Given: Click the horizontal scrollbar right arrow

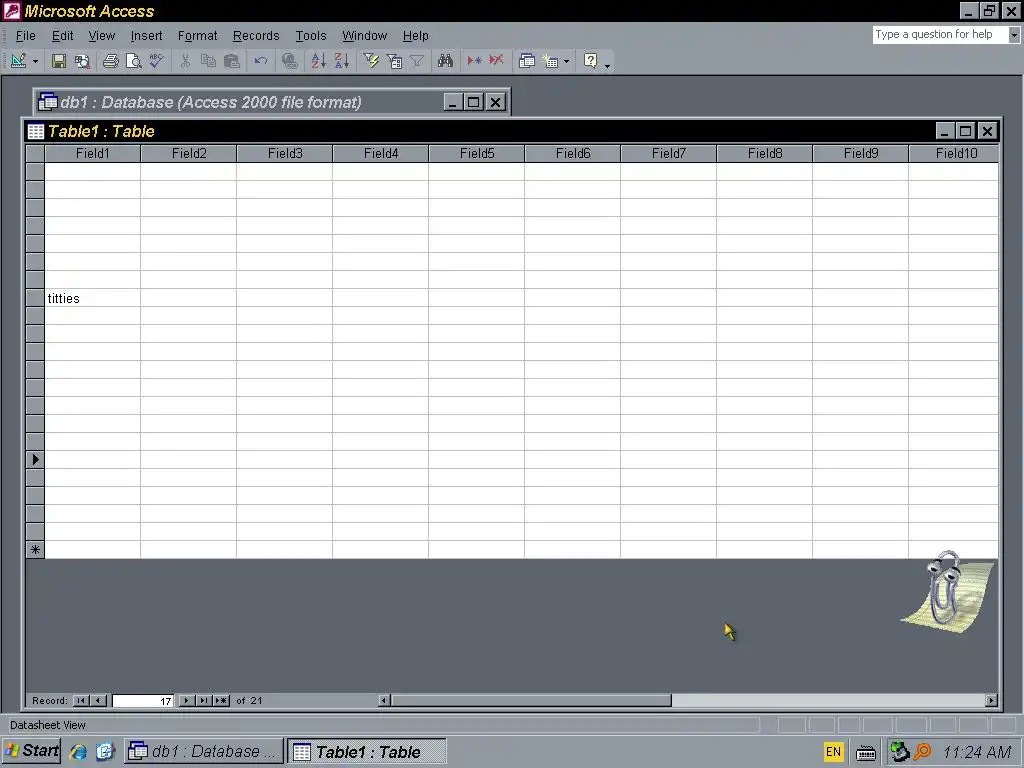Looking at the screenshot, I should [991, 701].
